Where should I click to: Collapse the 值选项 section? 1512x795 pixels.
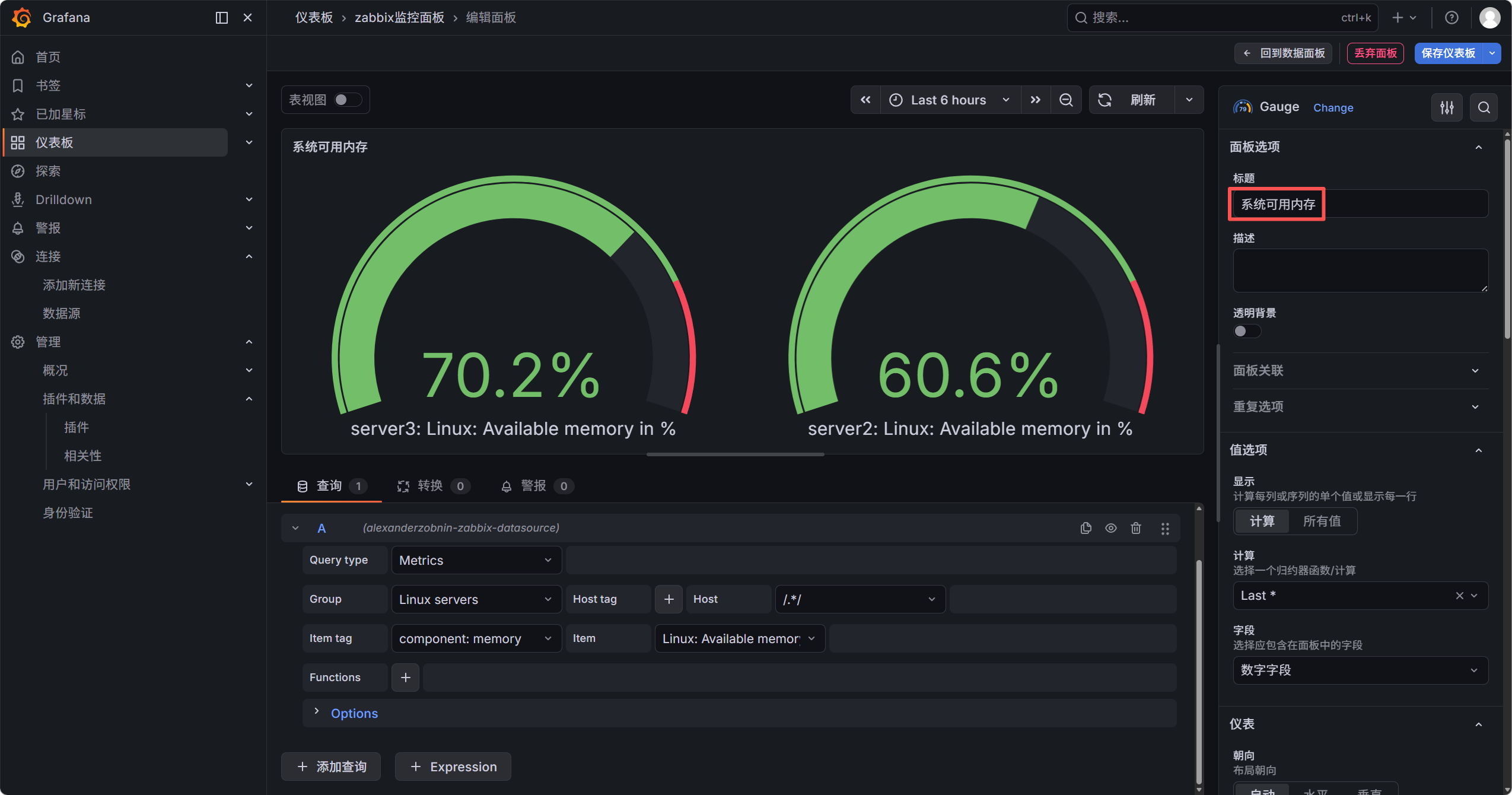(1479, 450)
